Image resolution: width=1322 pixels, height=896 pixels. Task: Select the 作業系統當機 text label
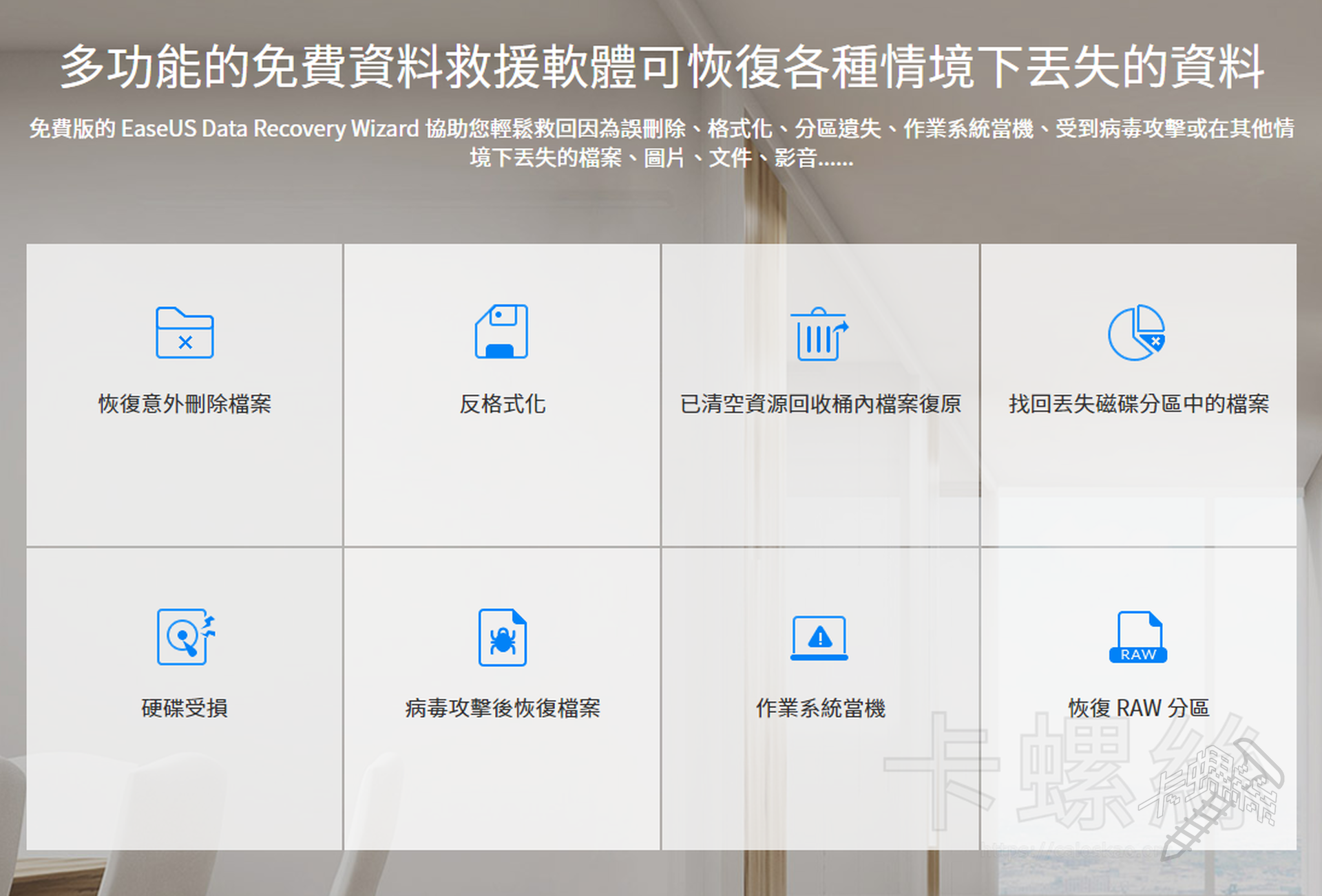tap(820, 708)
